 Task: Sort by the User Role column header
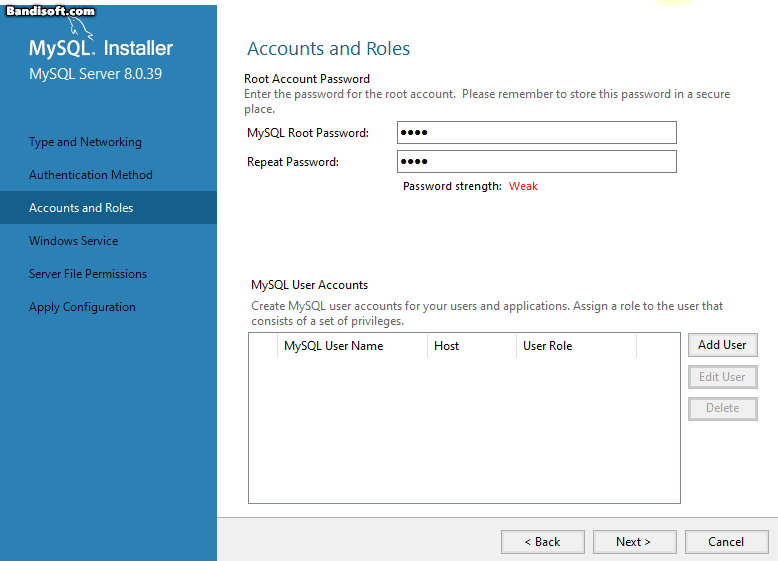click(x=577, y=346)
